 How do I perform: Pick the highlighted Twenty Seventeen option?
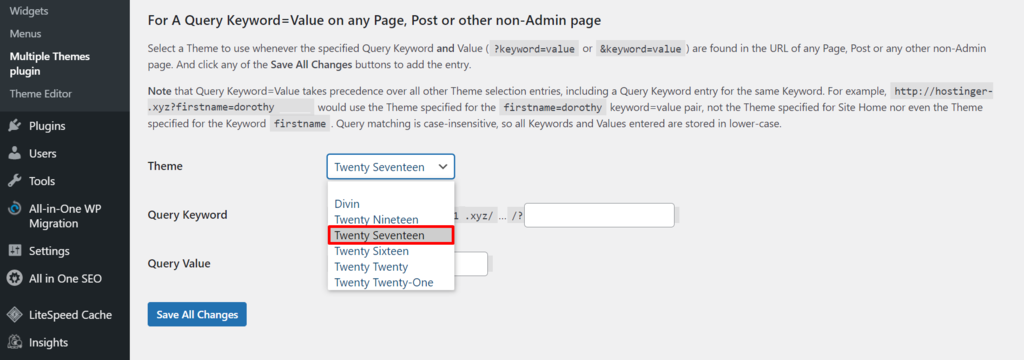pyautogui.click(x=391, y=235)
